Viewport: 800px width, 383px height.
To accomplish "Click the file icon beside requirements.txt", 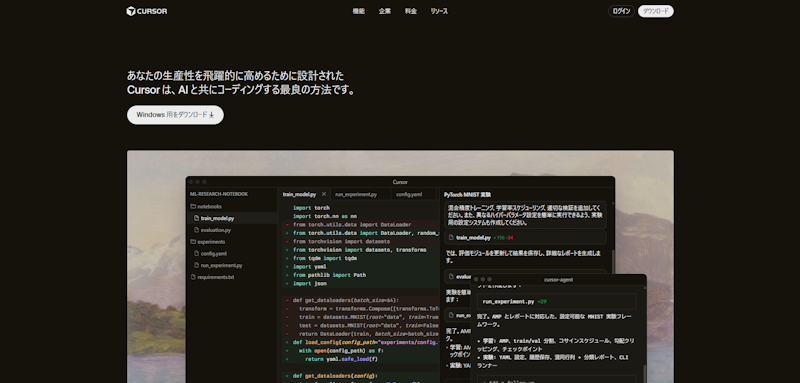I will pos(193,277).
